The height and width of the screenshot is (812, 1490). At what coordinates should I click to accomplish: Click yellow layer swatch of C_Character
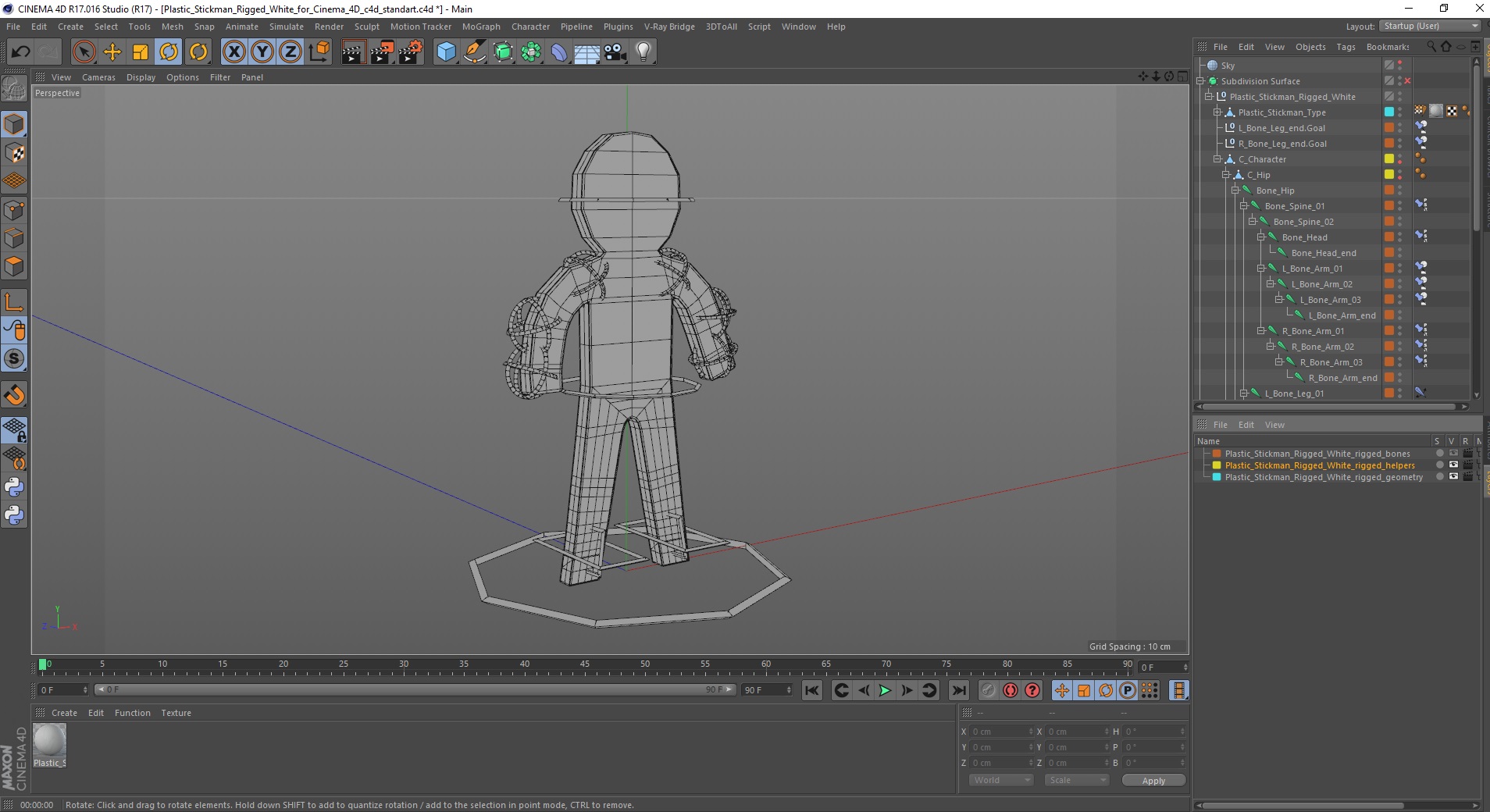[x=1389, y=159]
